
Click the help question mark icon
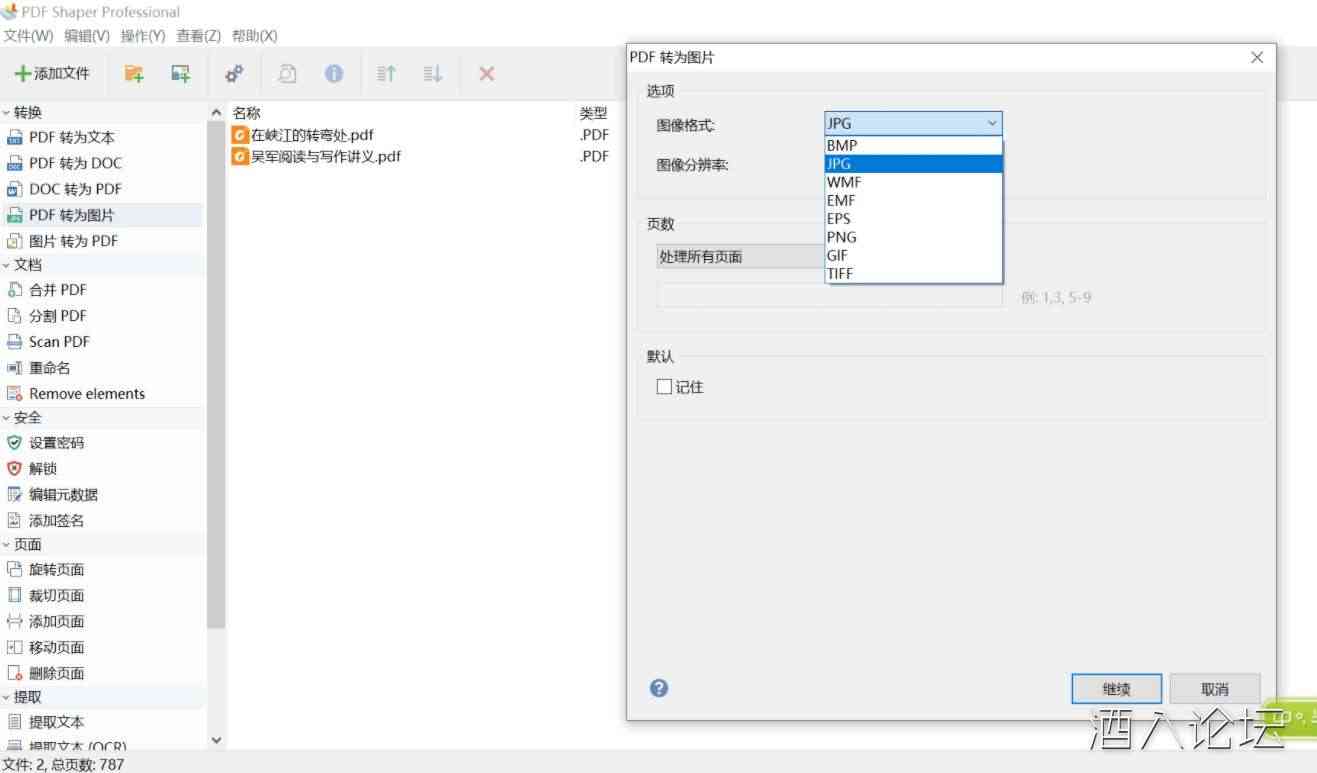tap(659, 688)
